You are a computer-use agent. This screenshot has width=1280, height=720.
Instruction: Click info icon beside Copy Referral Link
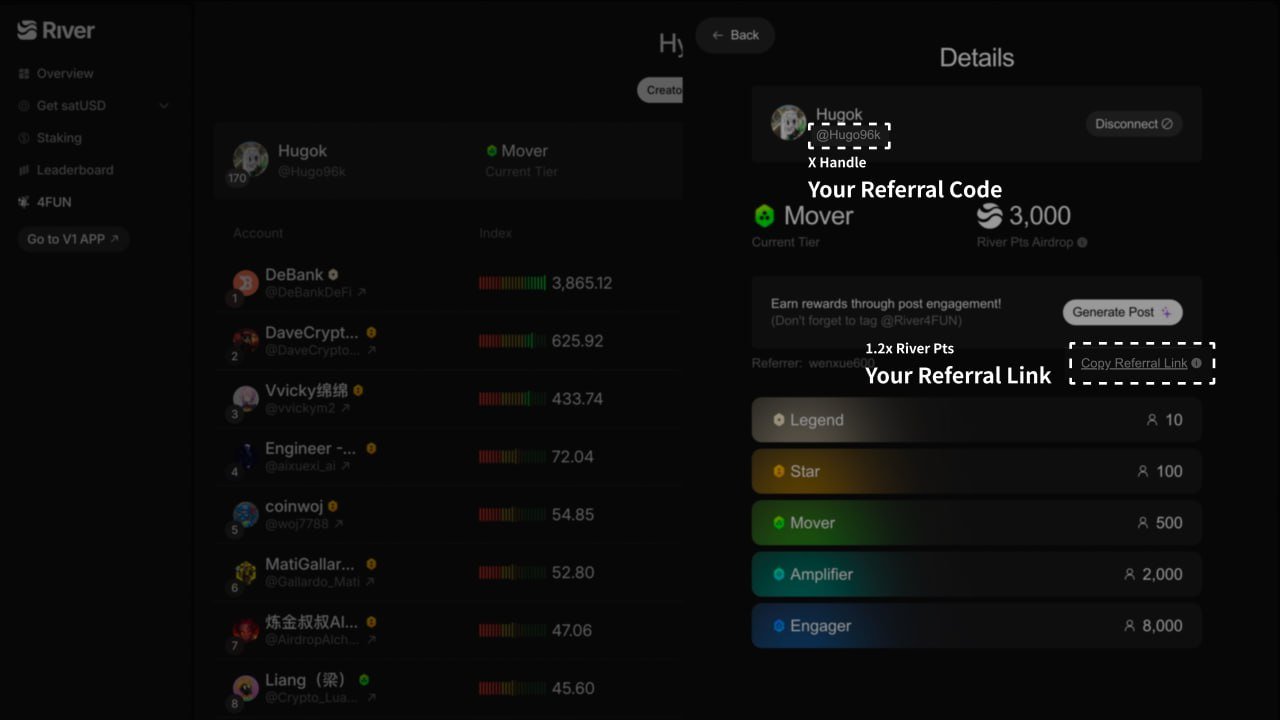tap(1197, 363)
